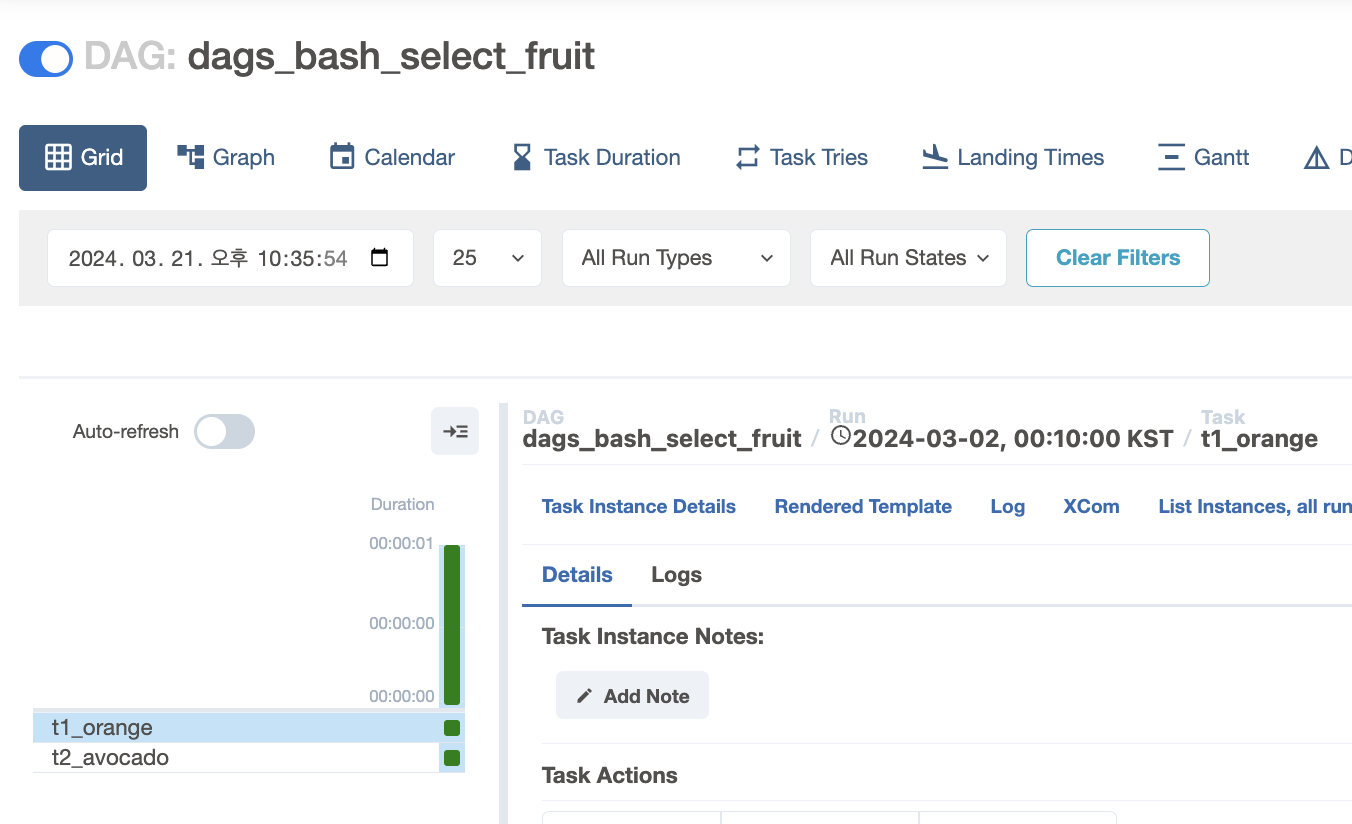Open the run count dropdown showing 25
The image size is (1352, 824).
(487, 258)
